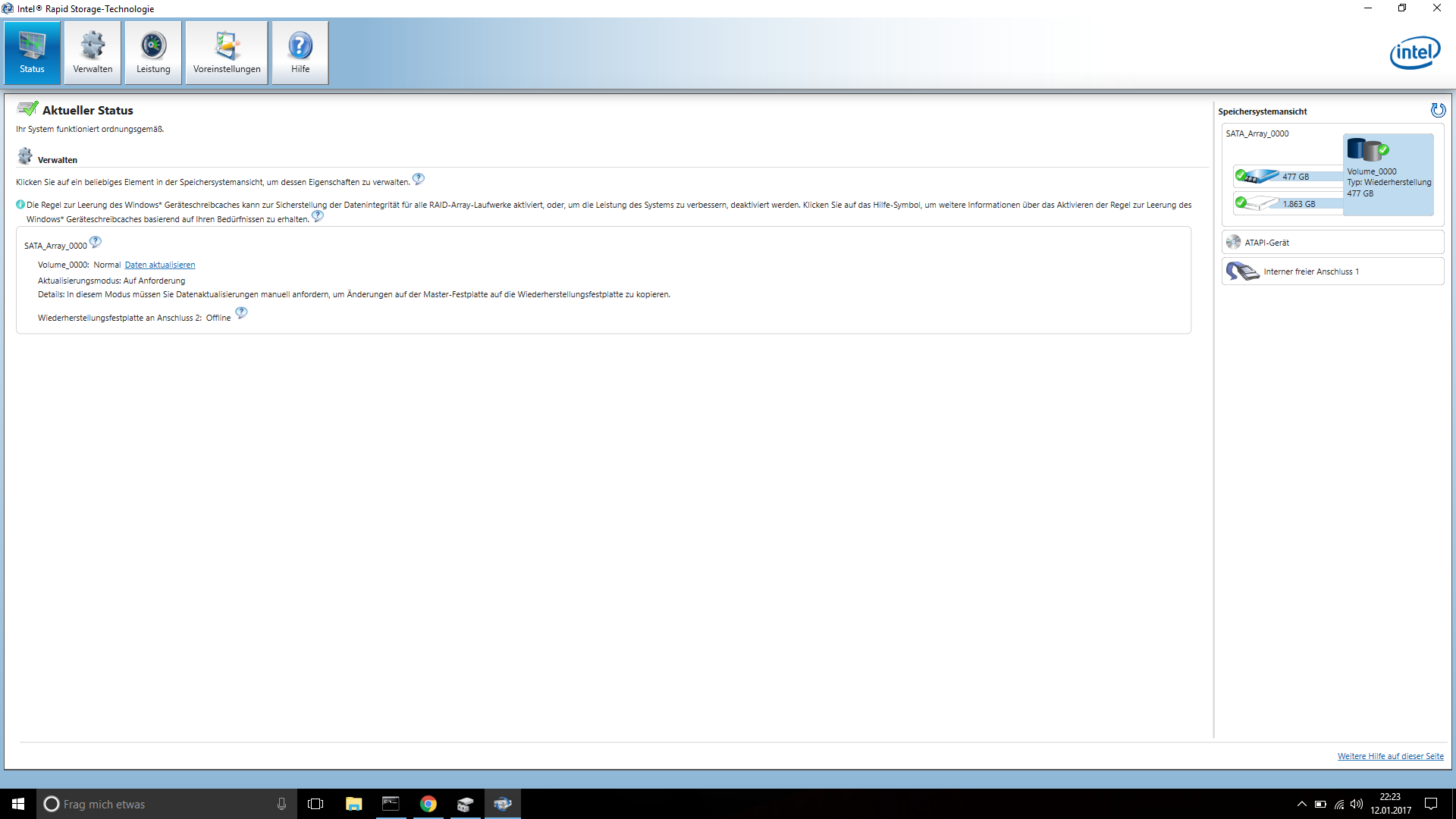Image resolution: width=1456 pixels, height=819 pixels.
Task: Click the ATAPI-Gerät device entry
Action: 1266,243
